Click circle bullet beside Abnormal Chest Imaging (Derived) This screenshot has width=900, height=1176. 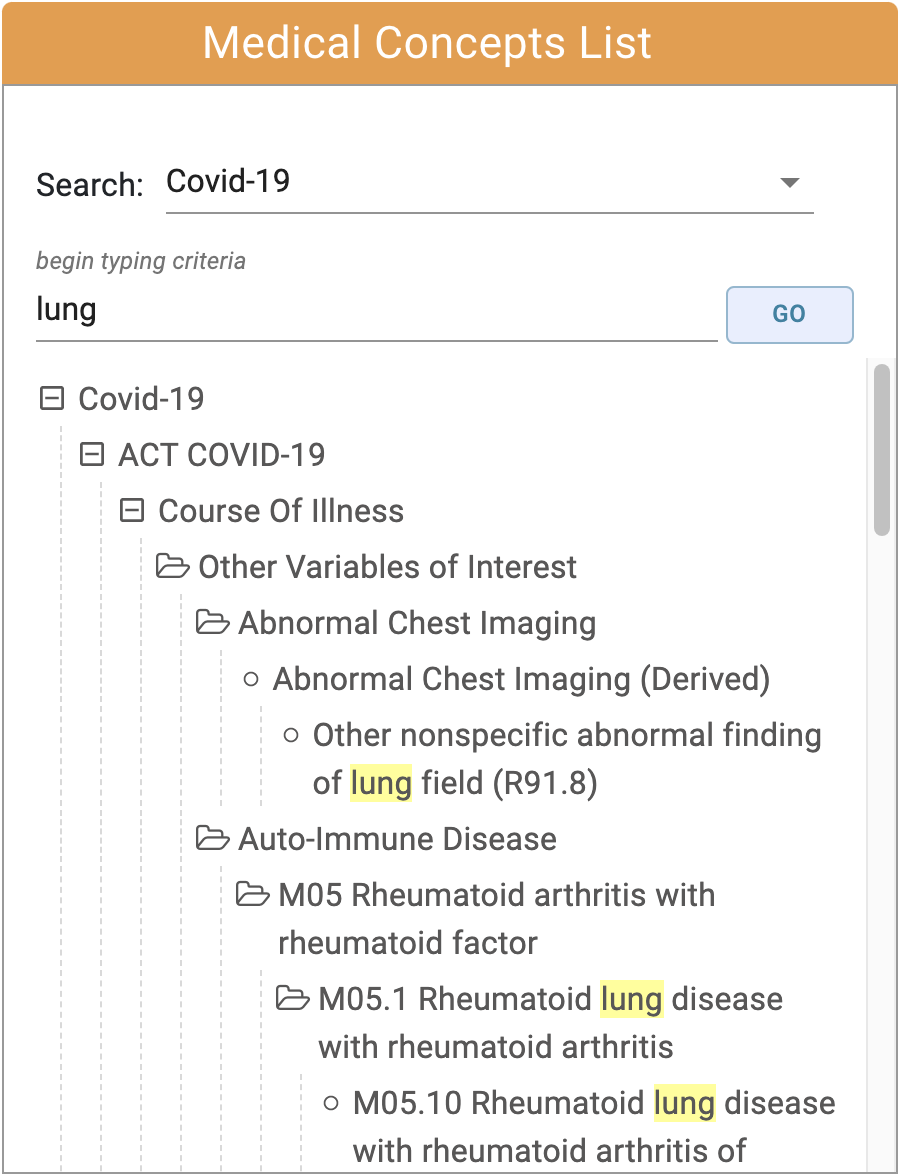click(252, 680)
